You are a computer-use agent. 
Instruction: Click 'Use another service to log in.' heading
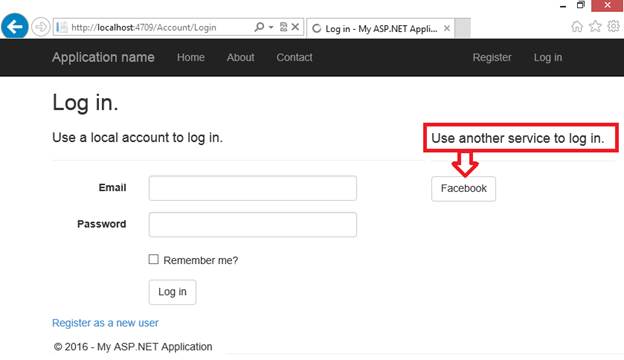[518, 138]
